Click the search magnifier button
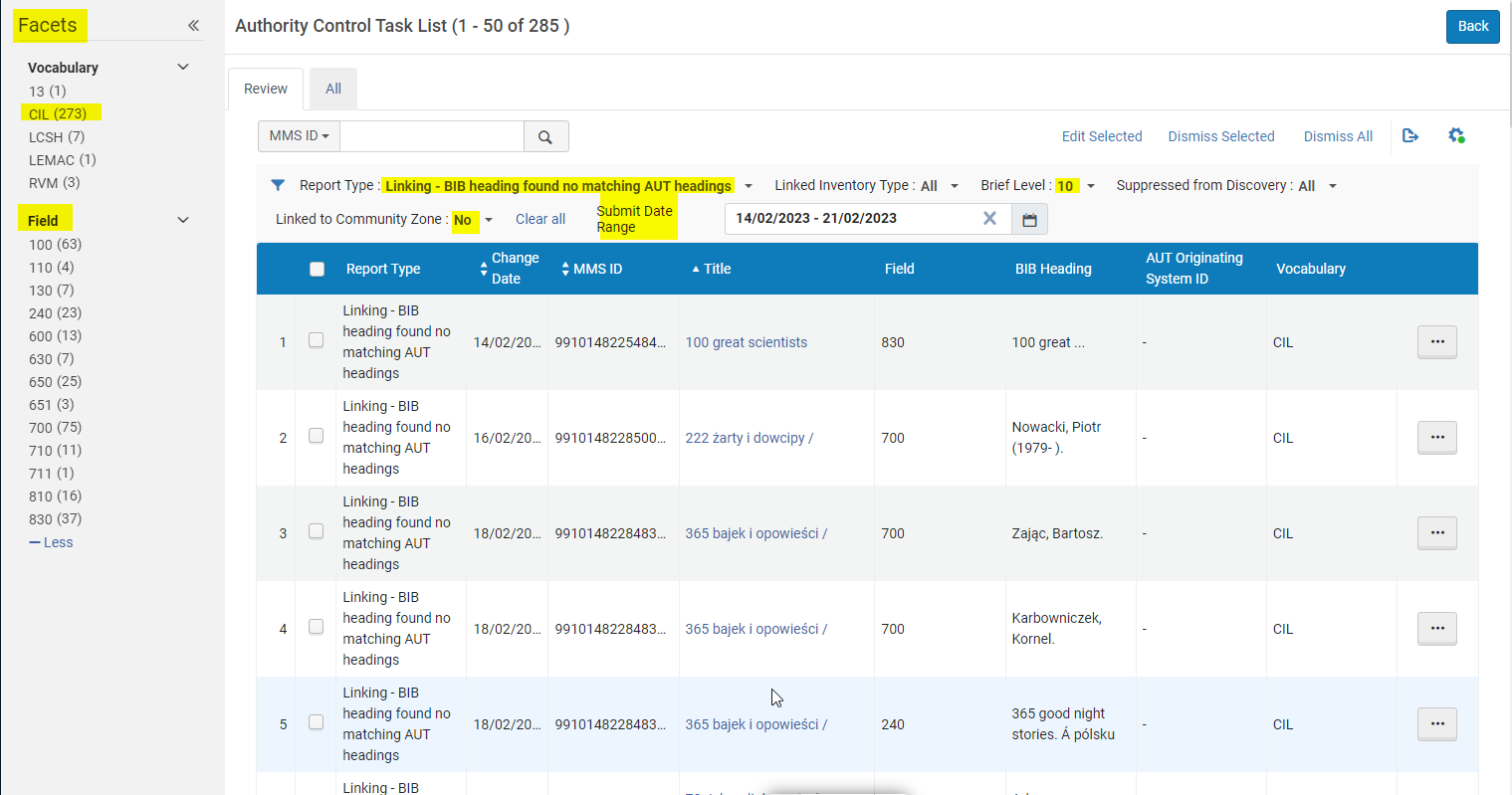Viewport: 1512px width, 795px height. tap(545, 136)
